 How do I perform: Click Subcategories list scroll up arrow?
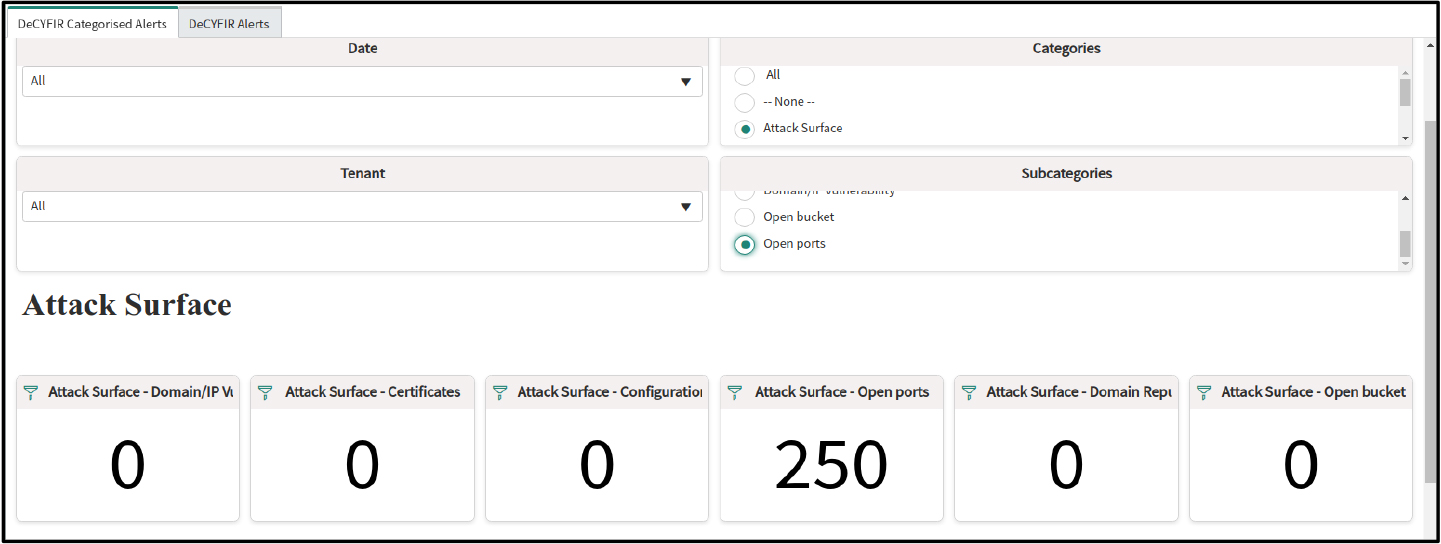click(x=1405, y=198)
